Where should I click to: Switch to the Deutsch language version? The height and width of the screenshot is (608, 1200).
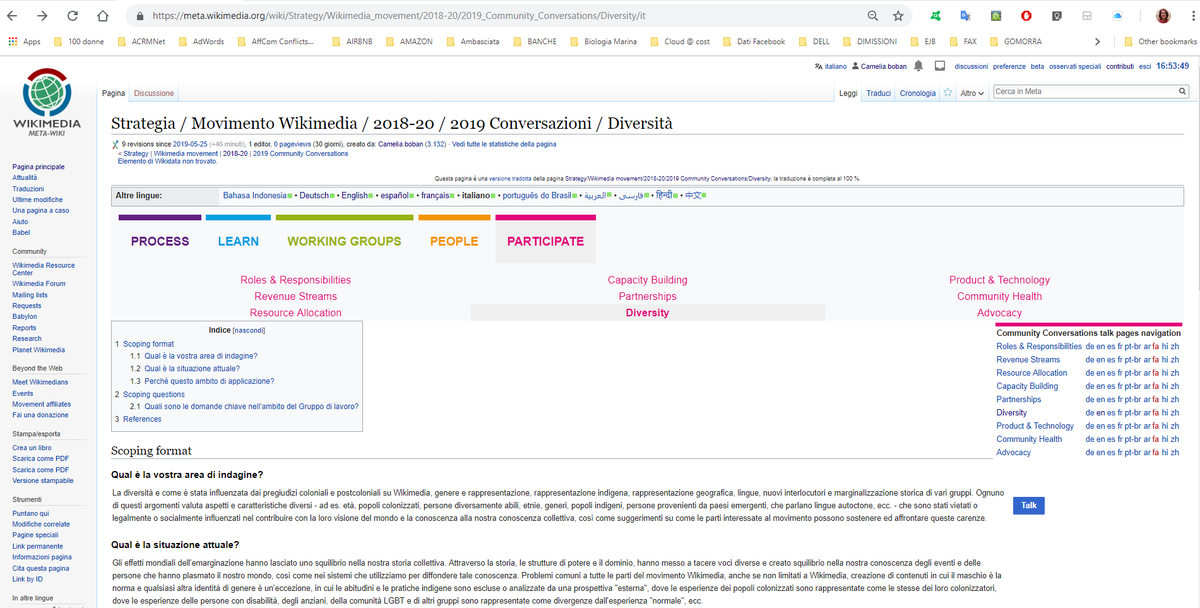point(315,195)
